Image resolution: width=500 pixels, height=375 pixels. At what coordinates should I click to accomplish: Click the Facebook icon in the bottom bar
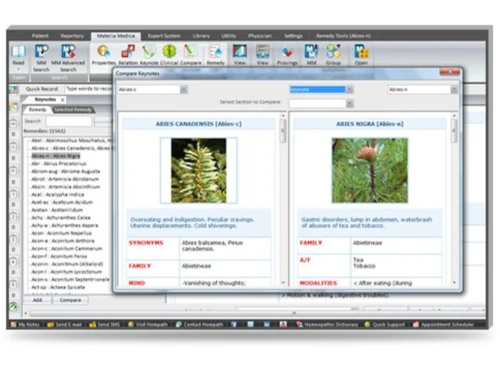[x=234, y=324]
